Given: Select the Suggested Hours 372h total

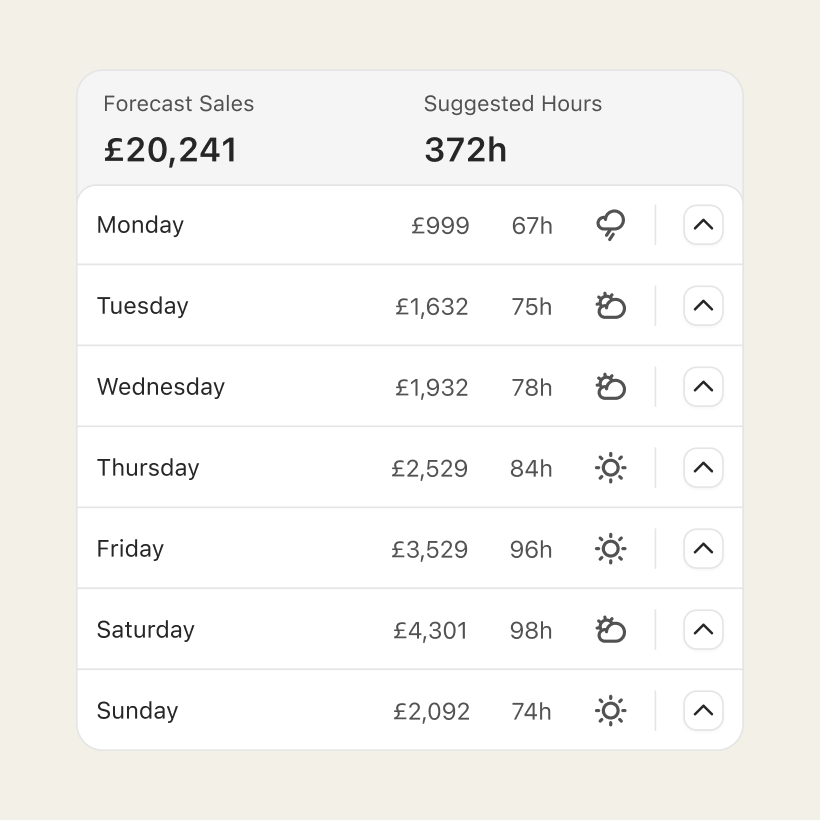Looking at the screenshot, I should [x=465, y=150].
